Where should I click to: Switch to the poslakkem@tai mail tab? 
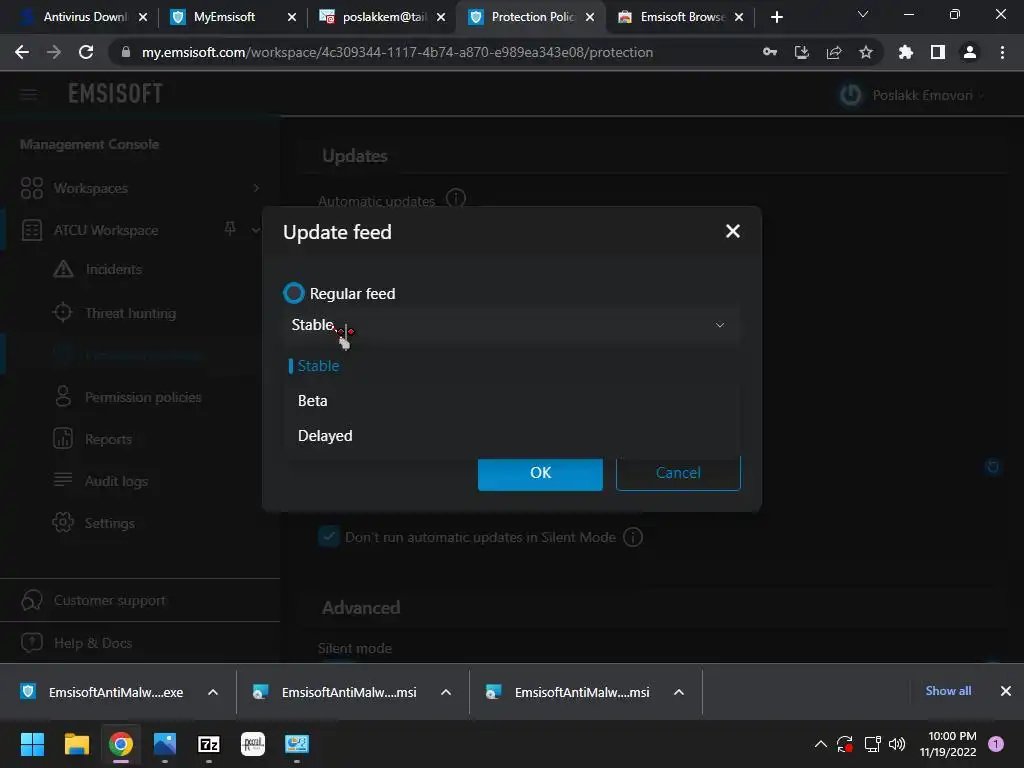coord(381,17)
